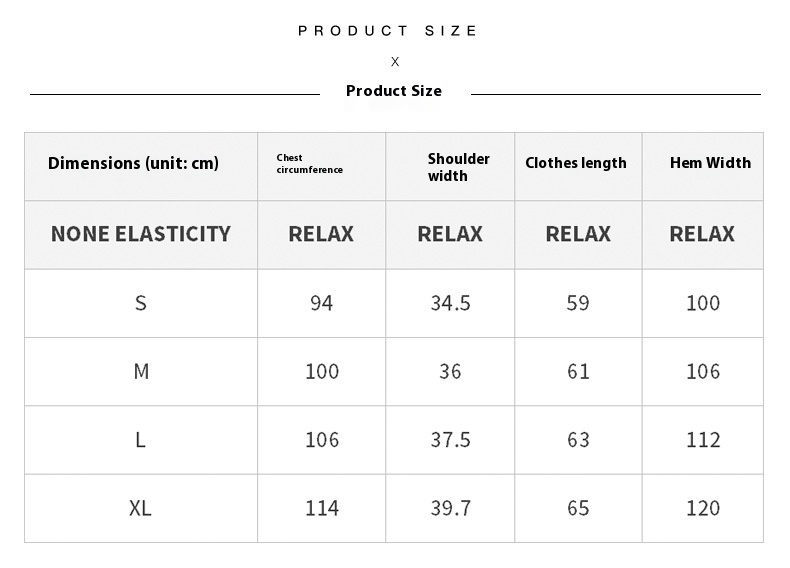Click the "NONE ELASTICITY" cell
790x568 pixels.
coord(141,234)
